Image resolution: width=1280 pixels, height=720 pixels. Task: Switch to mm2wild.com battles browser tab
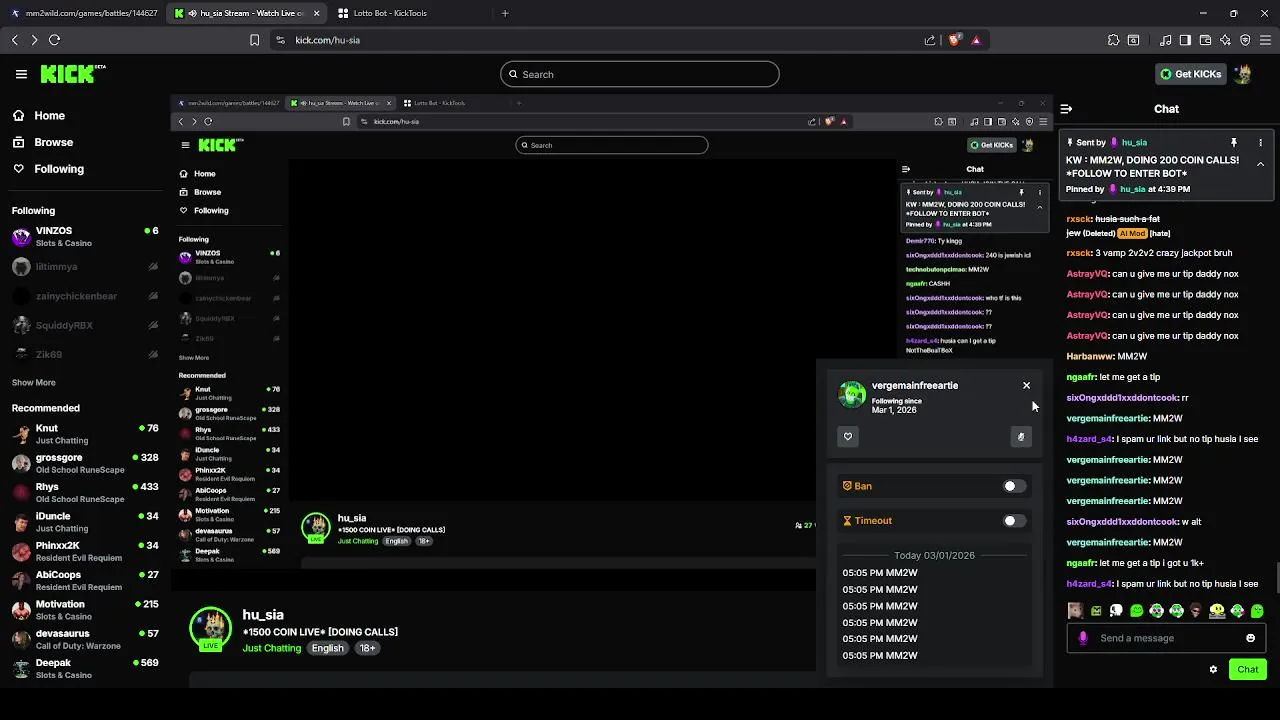(x=83, y=13)
